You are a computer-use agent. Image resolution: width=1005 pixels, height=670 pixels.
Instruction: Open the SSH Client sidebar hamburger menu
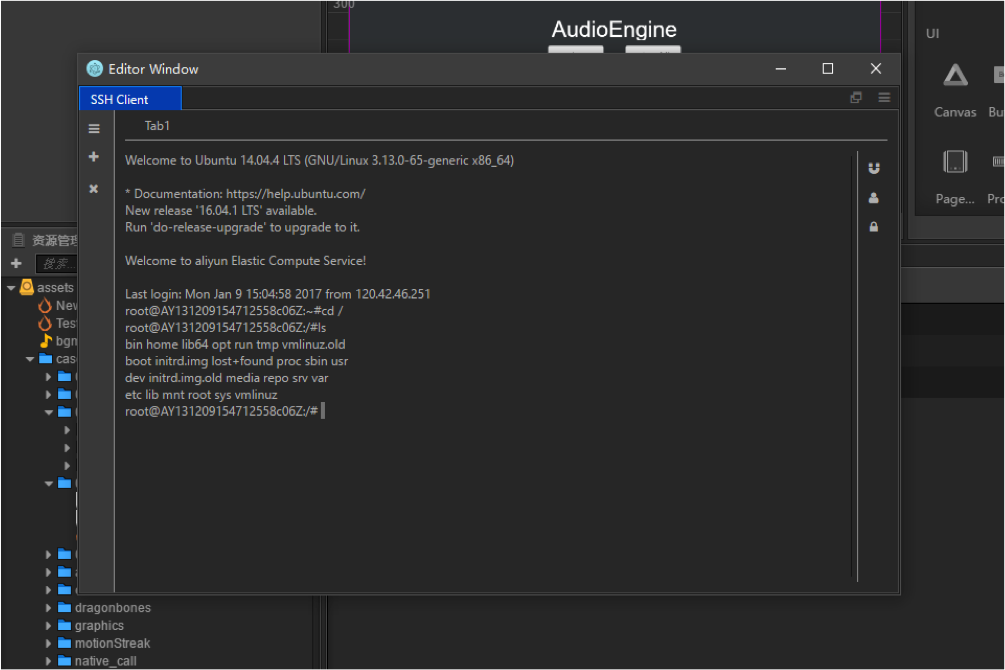pos(94,128)
